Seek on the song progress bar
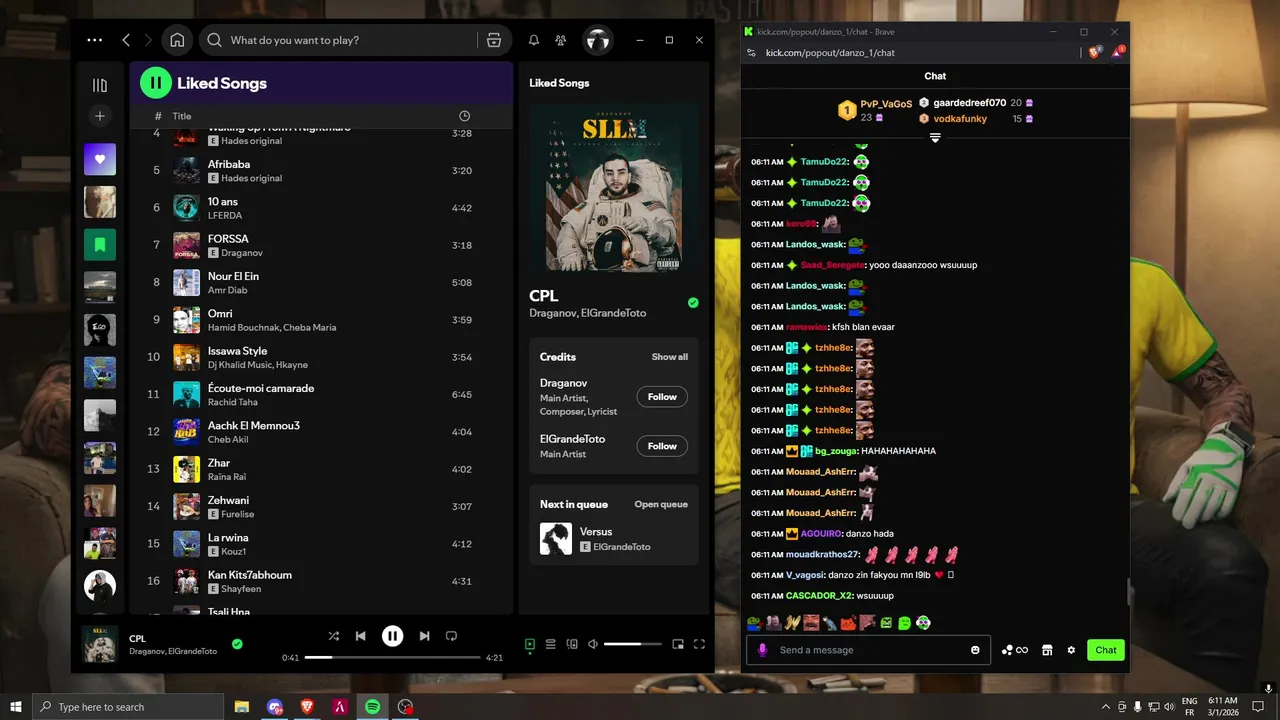 392,657
